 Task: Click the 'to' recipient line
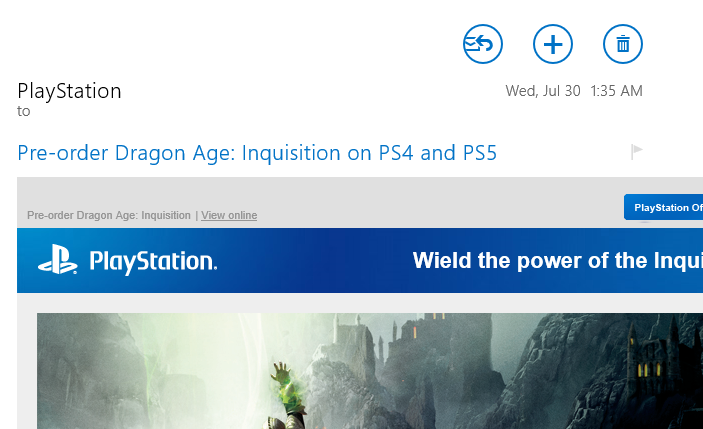(x=24, y=111)
